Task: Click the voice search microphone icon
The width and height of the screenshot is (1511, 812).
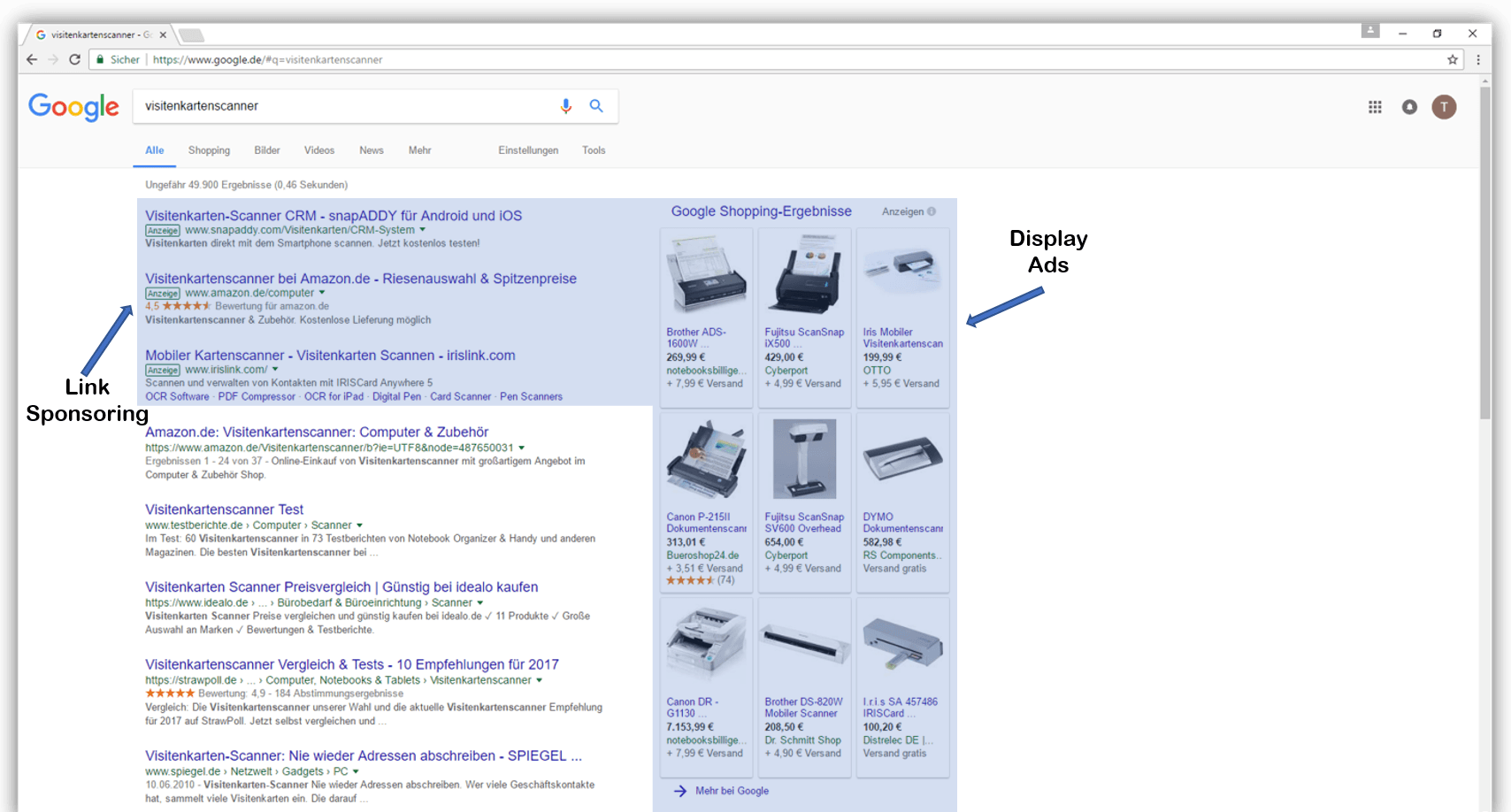Action: tap(565, 106)
